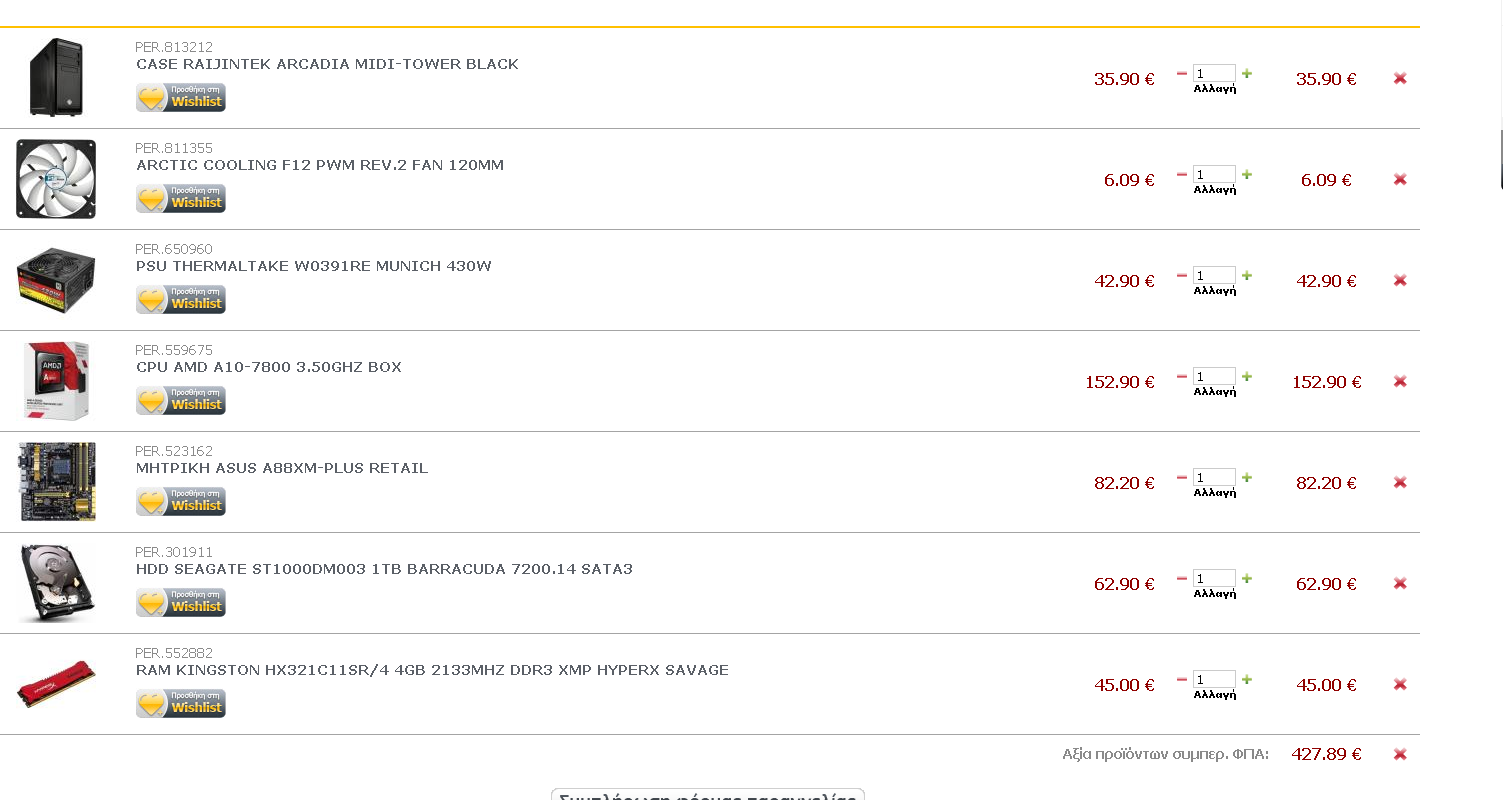
Task: Clear cart using the total row X icon
Action: pos(1400,754)
